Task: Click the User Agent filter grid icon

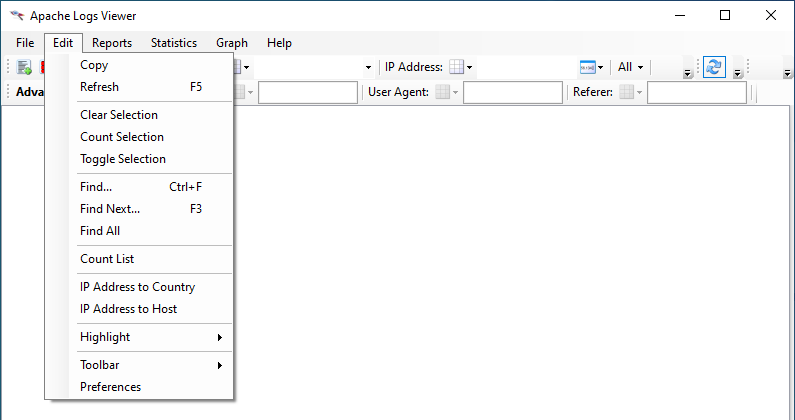Action: 442,92
